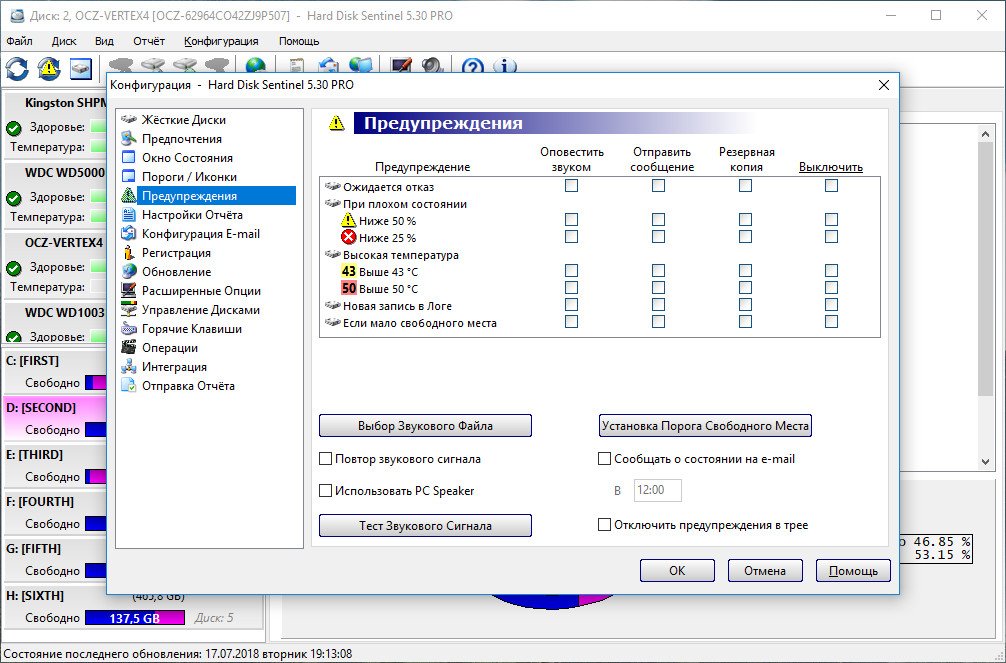Click the Отмена button

point(765,571)
